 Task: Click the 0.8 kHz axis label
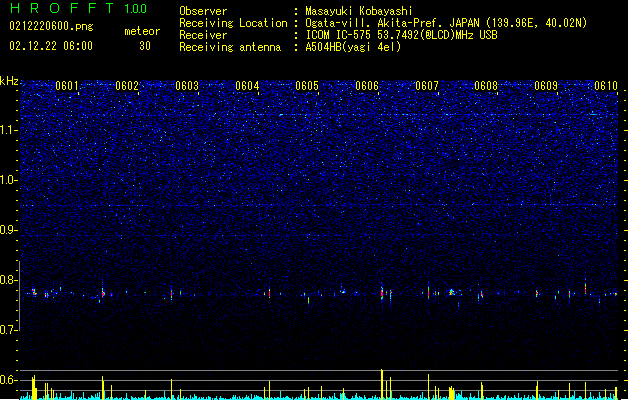(x=9, y=280)
